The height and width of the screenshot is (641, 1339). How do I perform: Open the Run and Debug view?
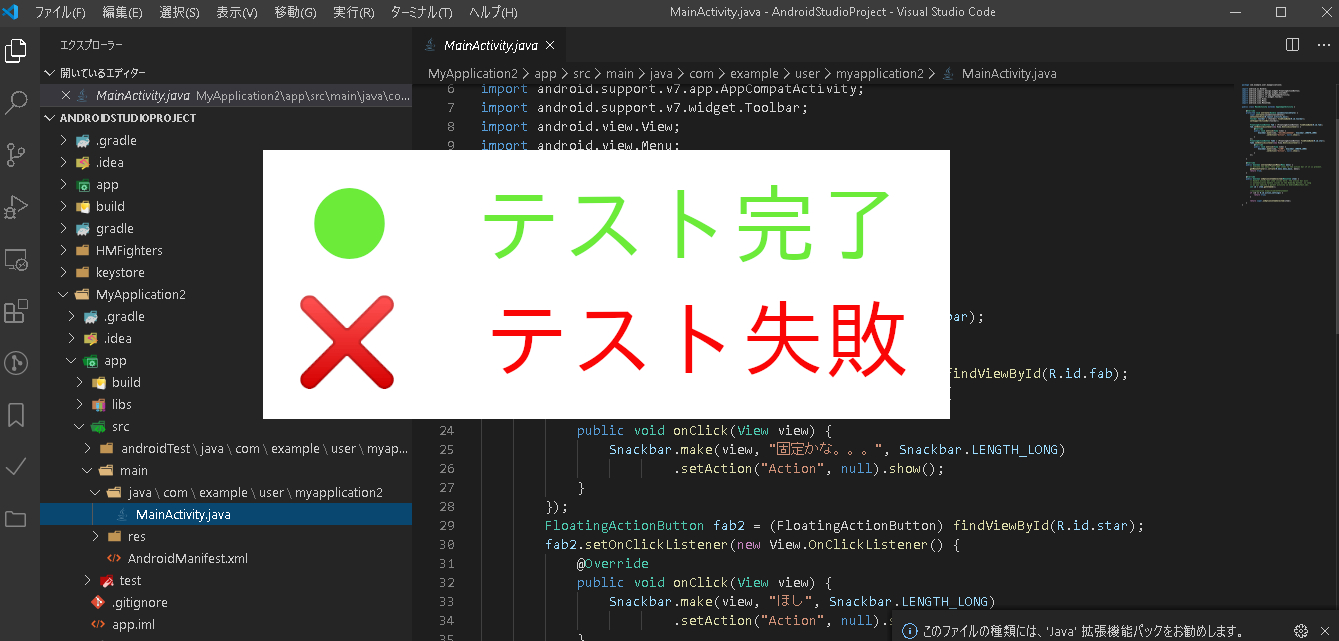pyautogui.click(x=16, y=206)
